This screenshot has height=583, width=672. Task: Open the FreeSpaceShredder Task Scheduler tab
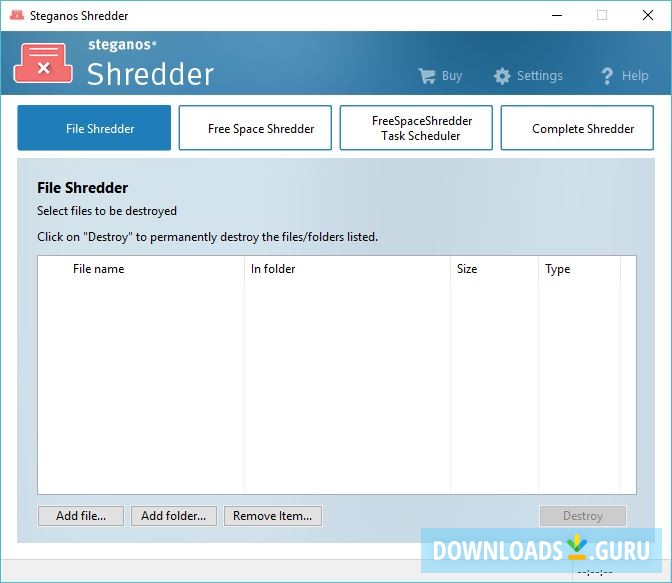416,128
